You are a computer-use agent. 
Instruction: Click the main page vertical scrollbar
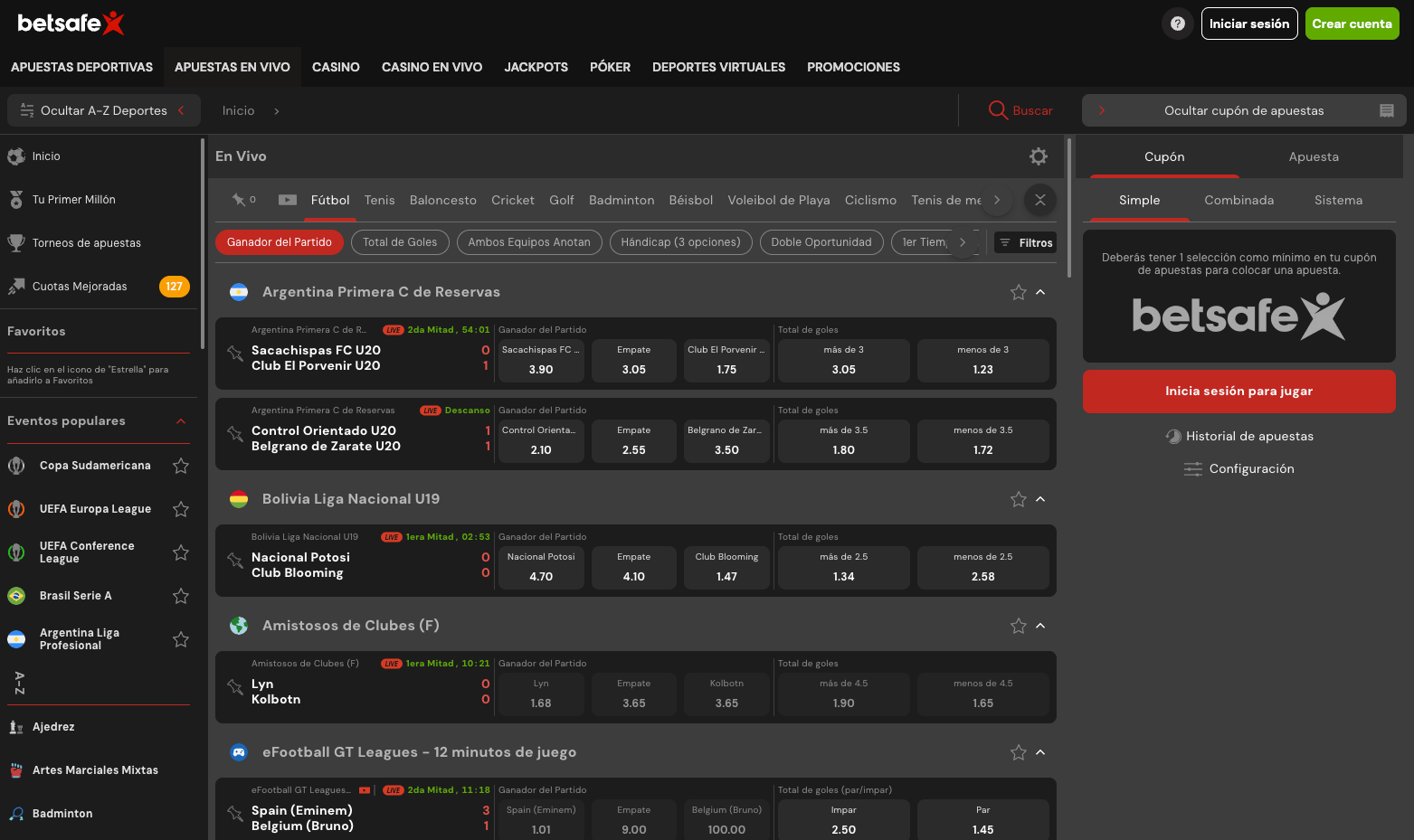(1069, 208)
